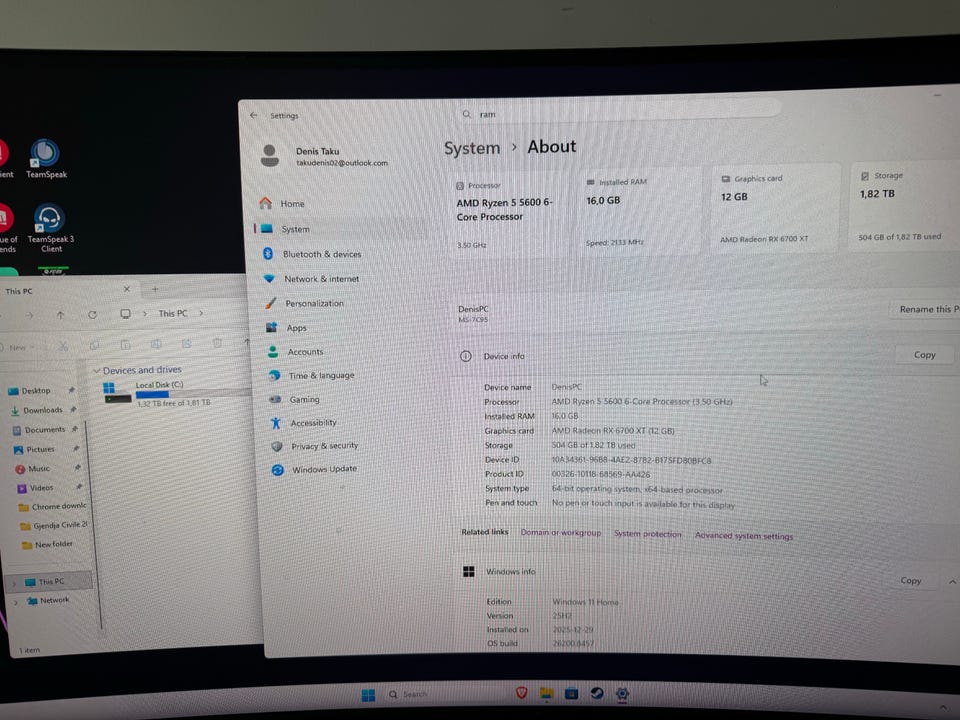Open Brave browser from taskbar
The height and width of the screenshot is (720, 960).
tap(522, 692)
